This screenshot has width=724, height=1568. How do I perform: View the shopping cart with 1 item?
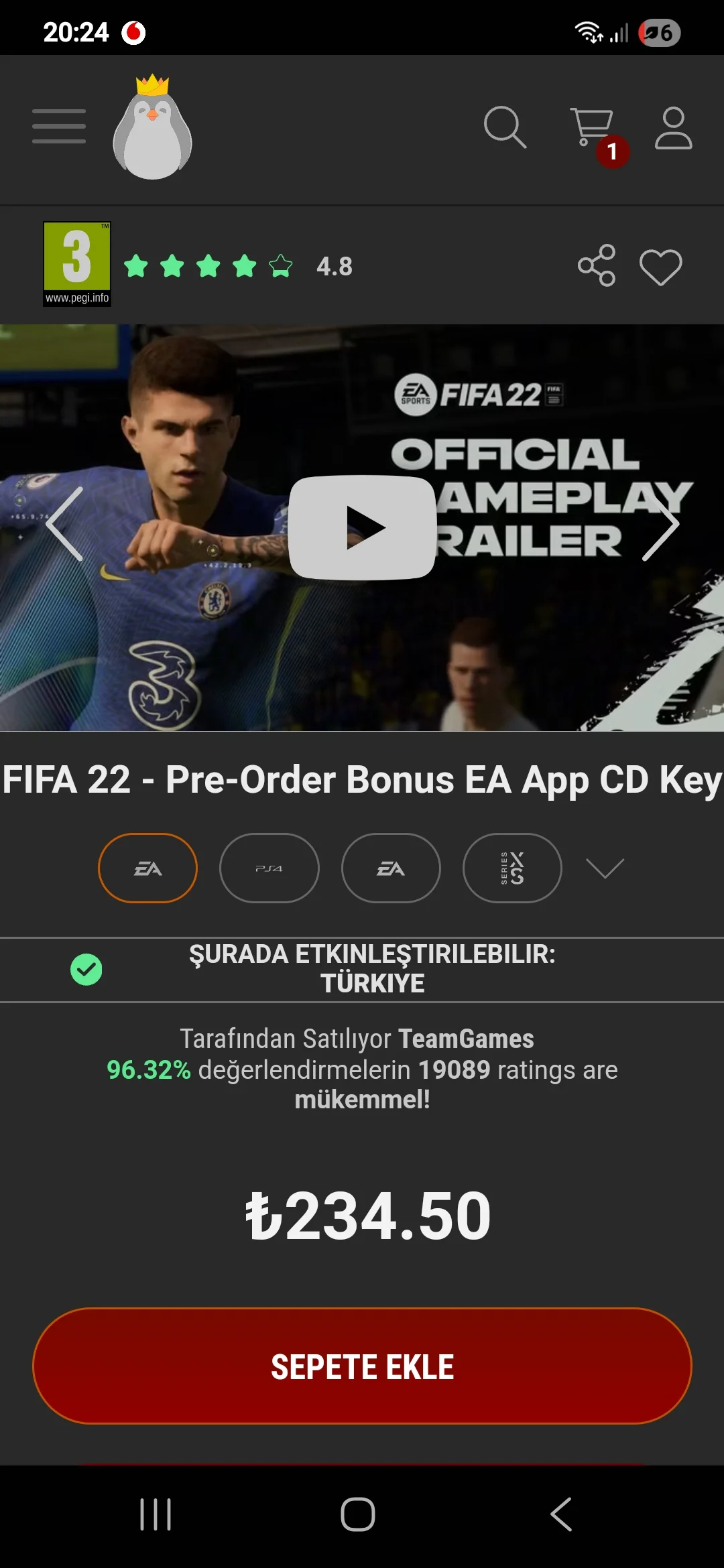[597, 134]
